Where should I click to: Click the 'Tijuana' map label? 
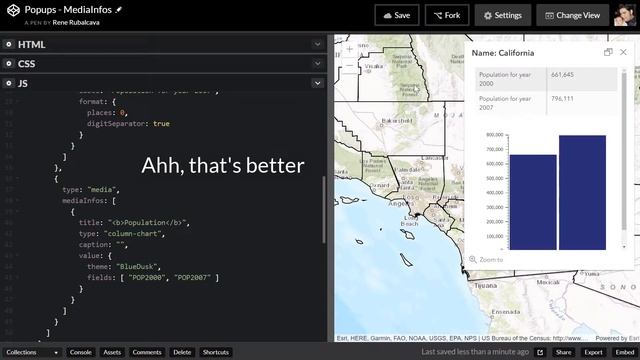pos(486,286)
